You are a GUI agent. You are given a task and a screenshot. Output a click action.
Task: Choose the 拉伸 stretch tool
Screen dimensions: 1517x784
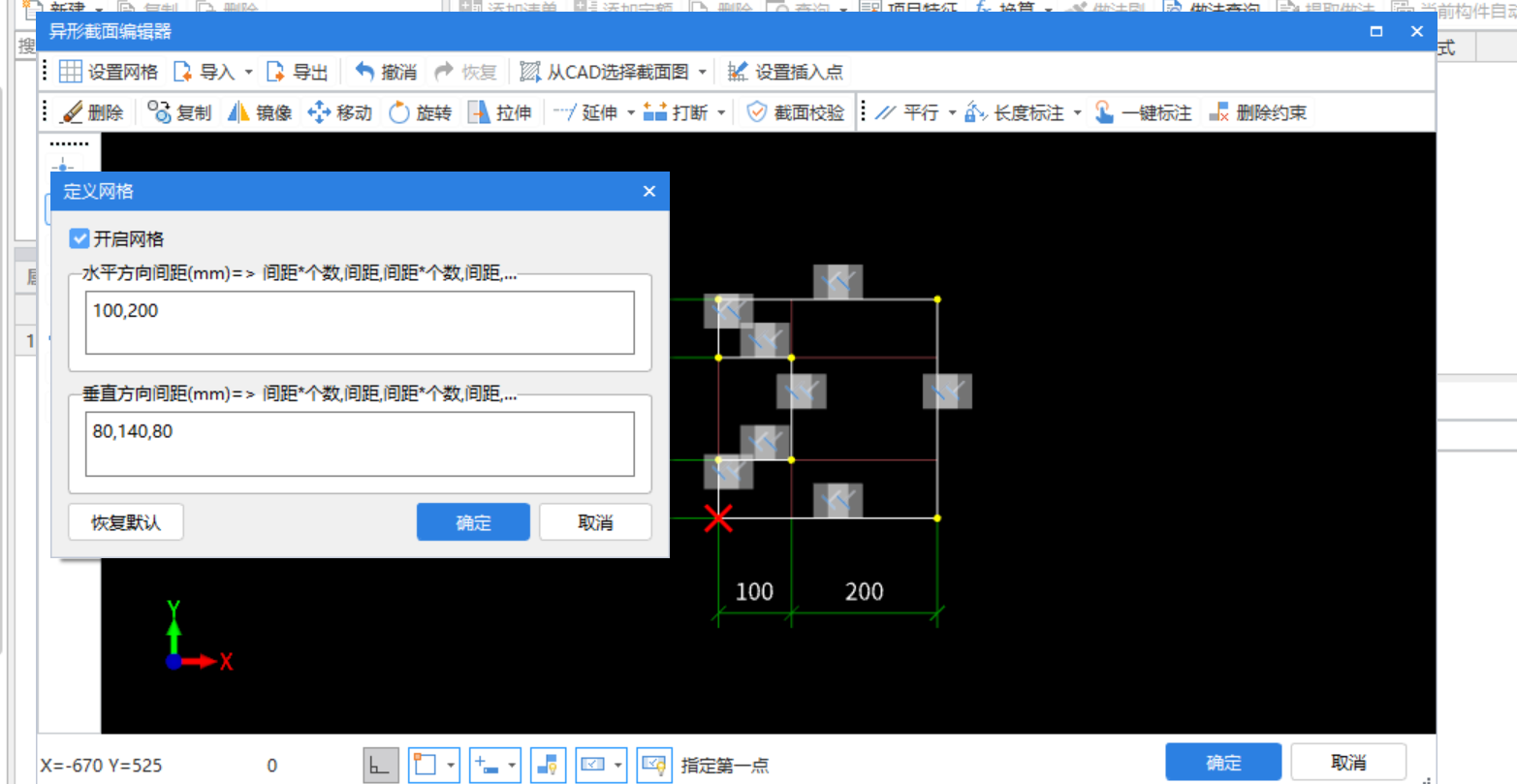[500, 112]
